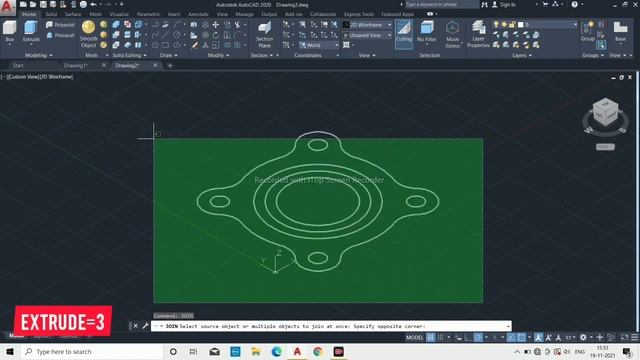Open the 2D Wireframe visual style dropdown
Viewport: 640px width, 360px height.
pos(367,25)
